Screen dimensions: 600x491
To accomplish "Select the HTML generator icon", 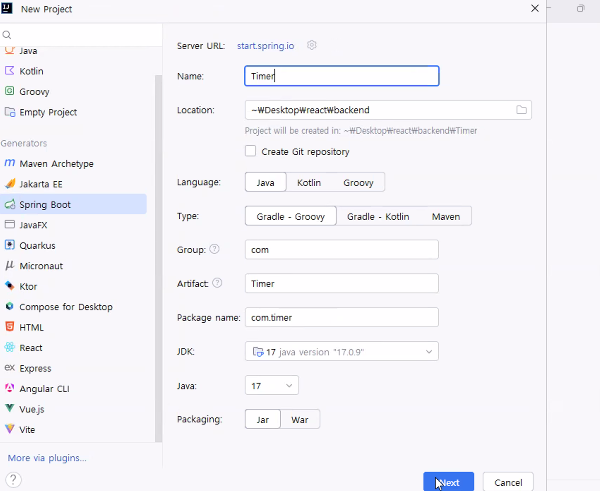I will tap(10, 327).
